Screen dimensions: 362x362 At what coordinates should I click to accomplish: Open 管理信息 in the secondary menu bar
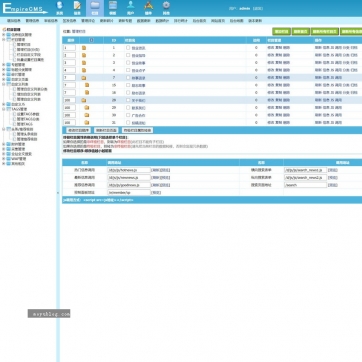[32, 21]
